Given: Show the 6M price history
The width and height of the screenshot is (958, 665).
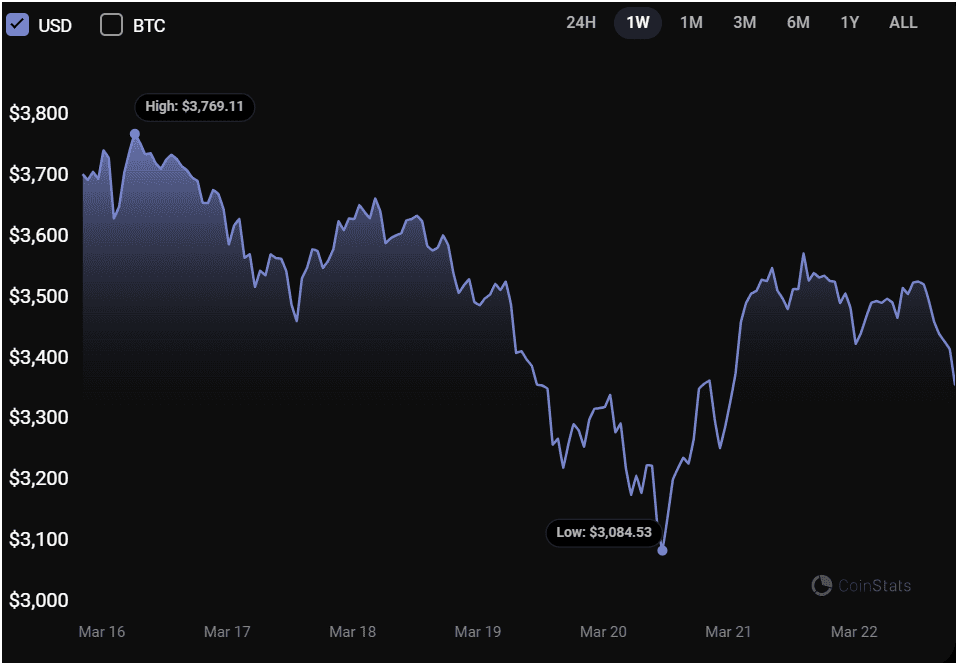Looking at the screenshot, I should pos(798,22).
